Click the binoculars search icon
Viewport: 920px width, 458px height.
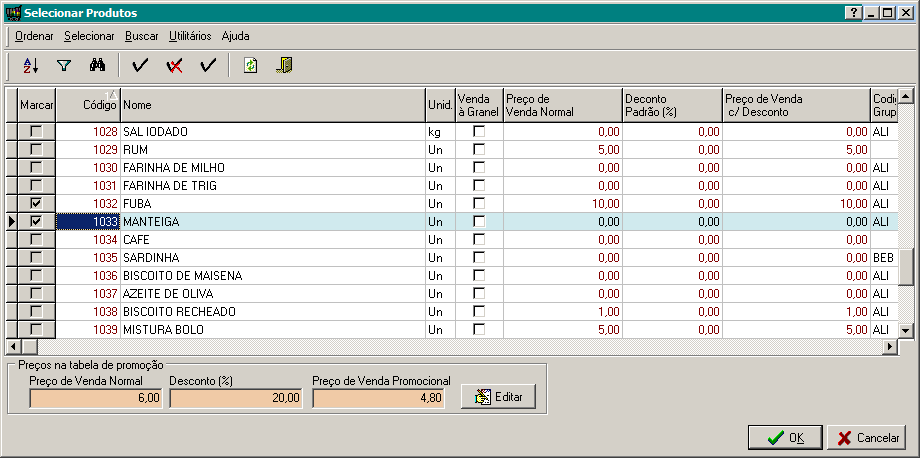click(x=97, y=66)
